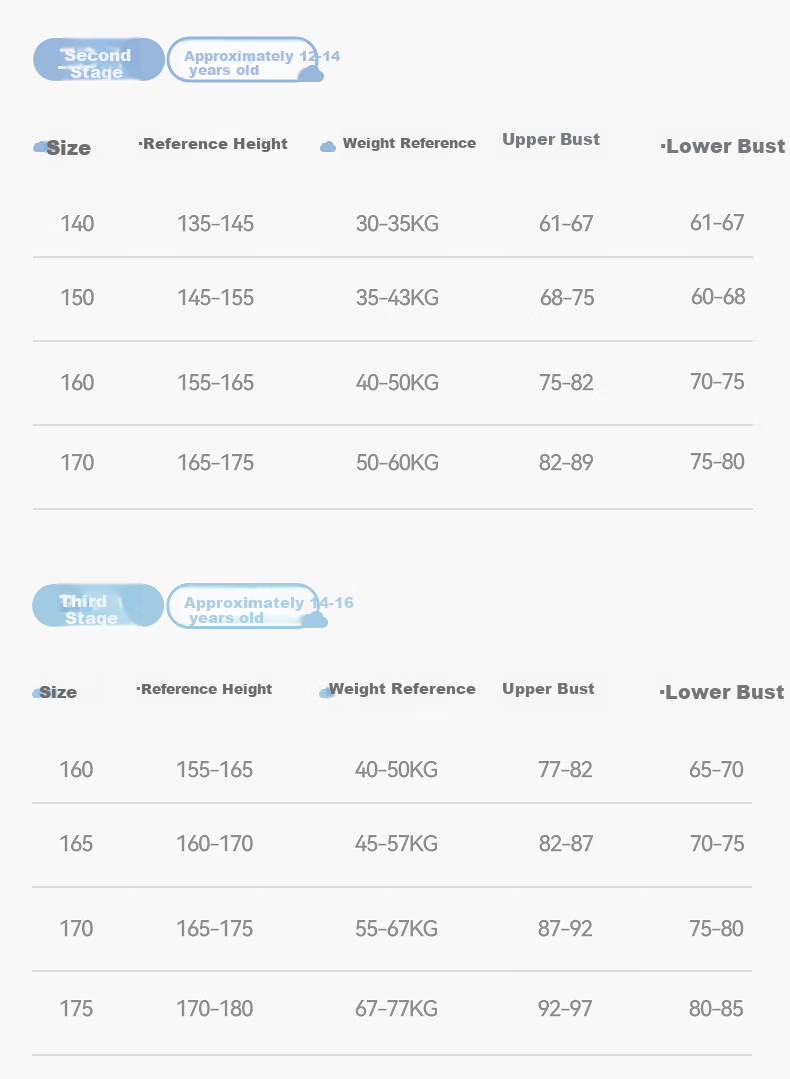Viewport: 790px width, 1079px height.
Task: Select 55-67KG weight cell
Action: click(x=396, y=929)
